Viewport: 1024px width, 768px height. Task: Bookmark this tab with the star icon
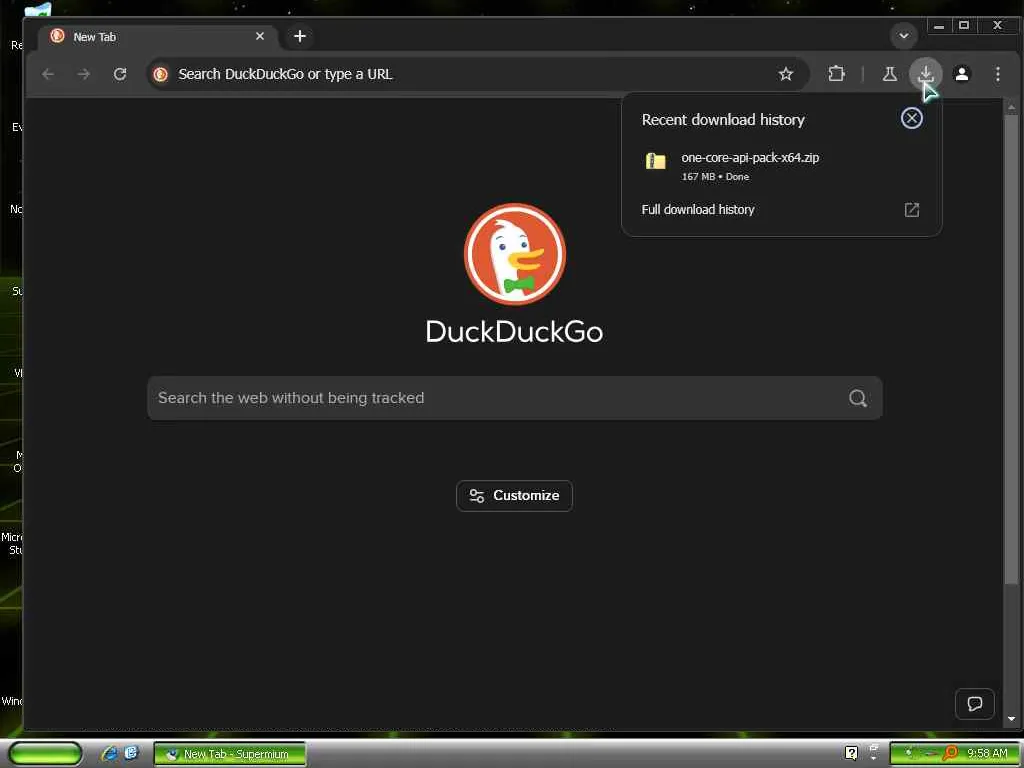click(x=786, y=74)
